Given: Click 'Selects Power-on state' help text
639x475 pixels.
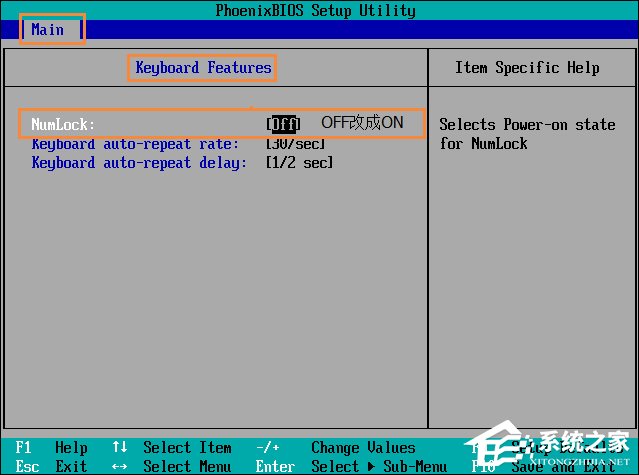Looking at the screenshot, I should 527,124.
